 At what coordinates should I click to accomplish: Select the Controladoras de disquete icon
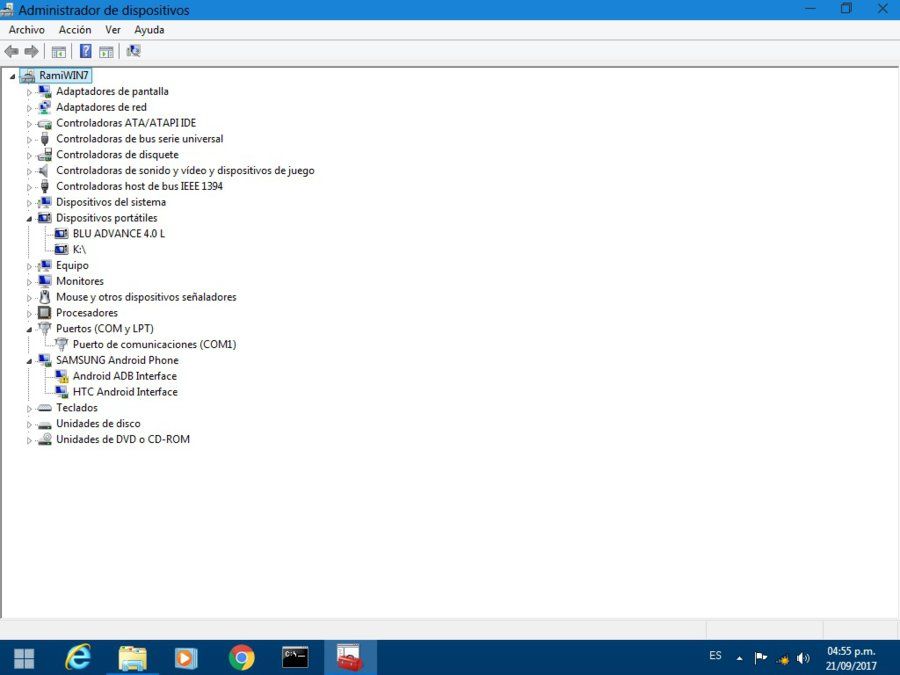[44, 154]
